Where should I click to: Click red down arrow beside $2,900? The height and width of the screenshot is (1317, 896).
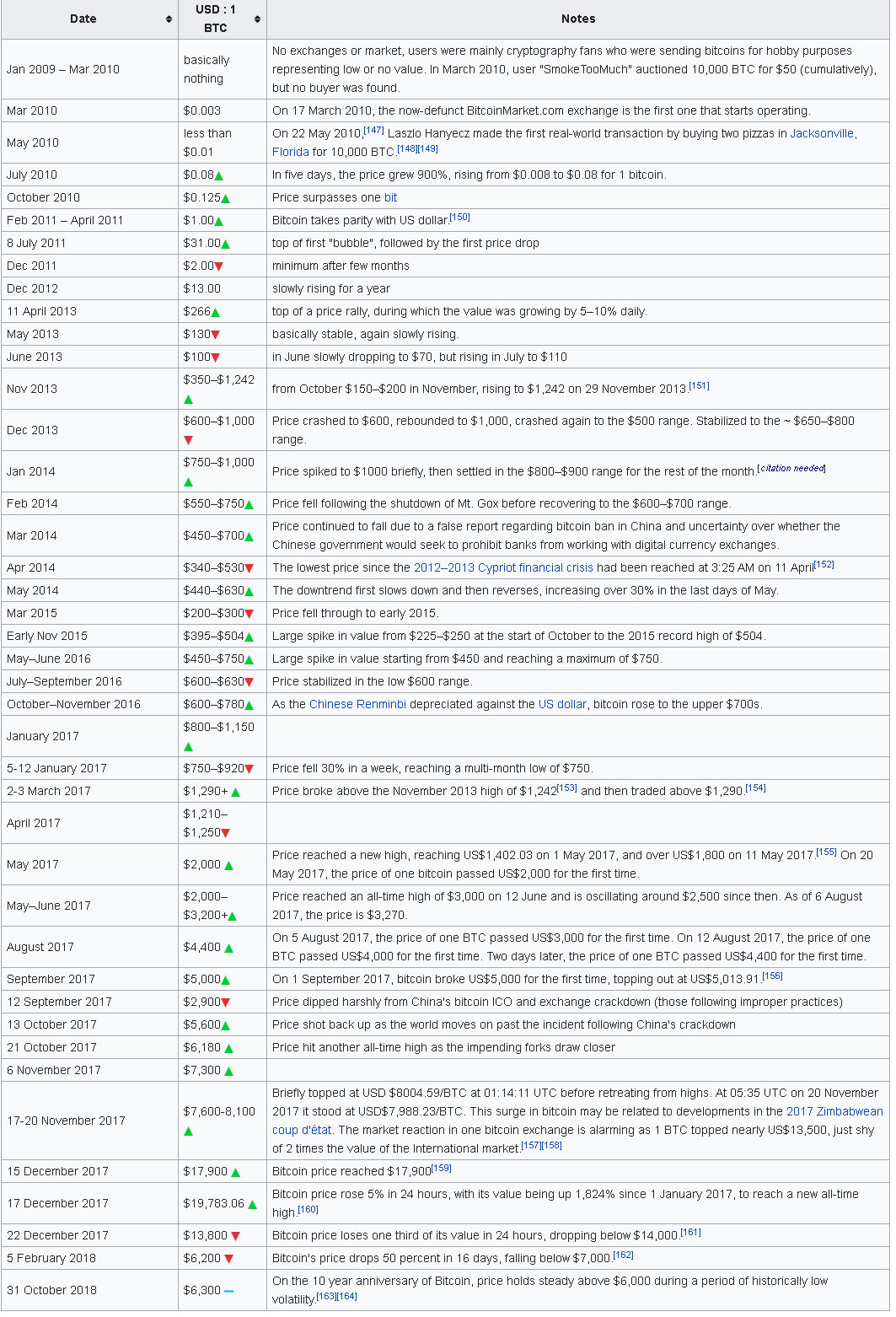(x=226, y=1003)
